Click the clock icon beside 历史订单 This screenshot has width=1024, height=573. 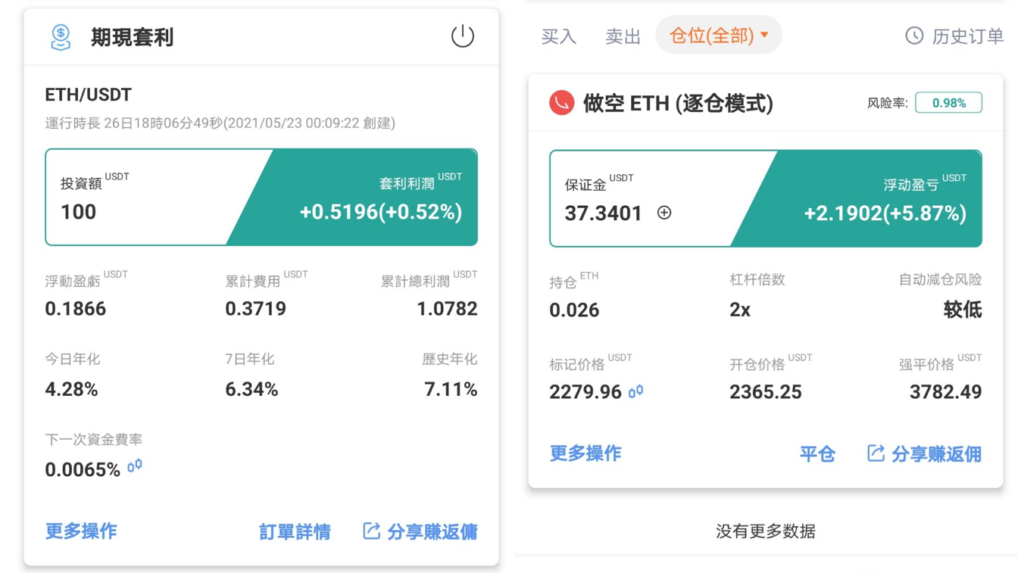[914, 35]
